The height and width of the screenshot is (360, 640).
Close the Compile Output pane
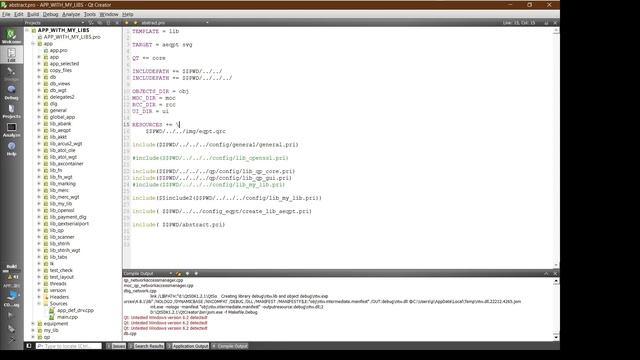click(x=555, y=273)
